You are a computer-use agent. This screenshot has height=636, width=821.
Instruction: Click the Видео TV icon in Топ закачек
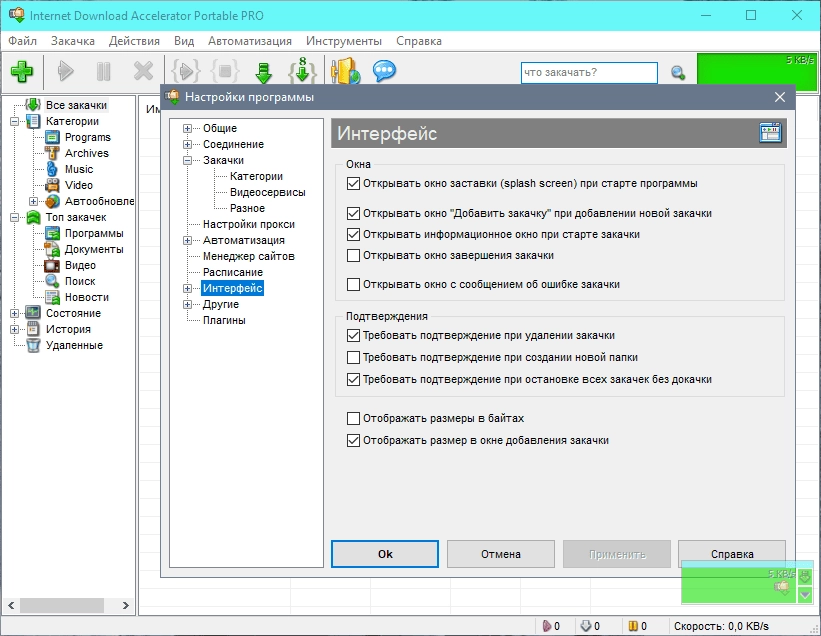[x=52, y=265]
